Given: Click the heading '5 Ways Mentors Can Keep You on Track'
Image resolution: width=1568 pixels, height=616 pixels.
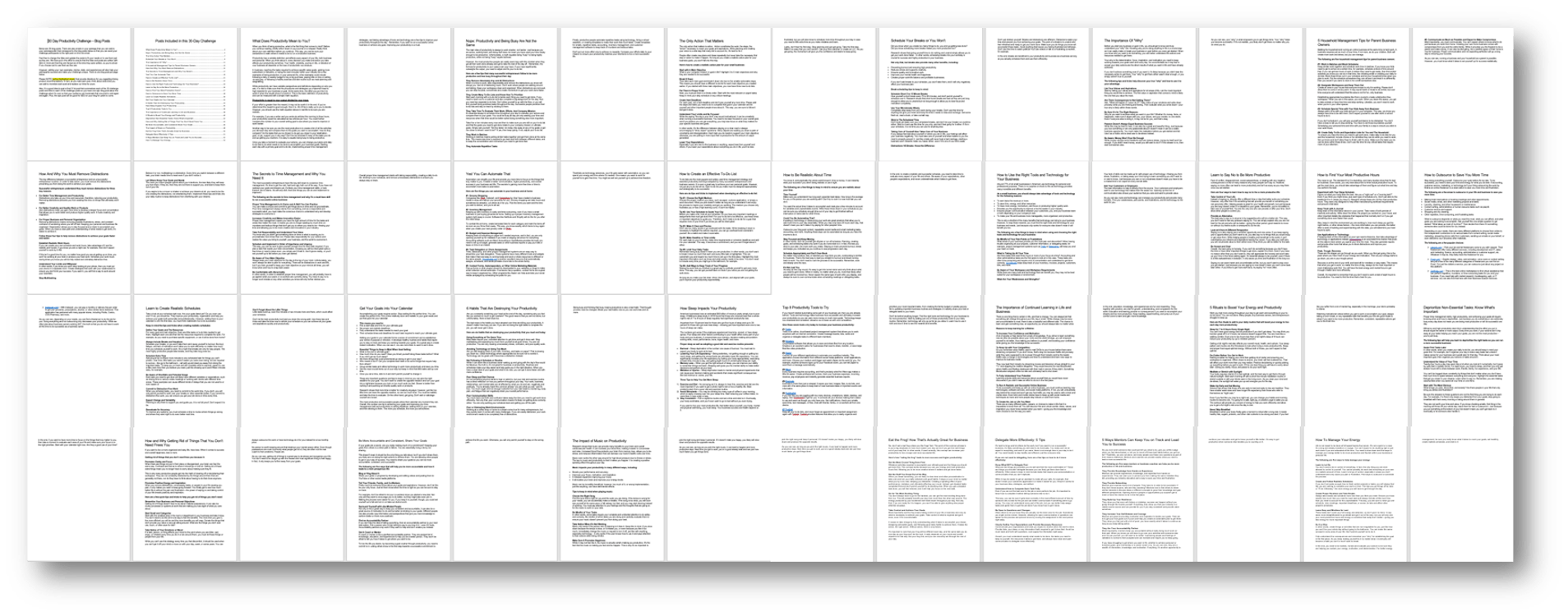Looking at the screenshot, I should [x=1141, y=443].
